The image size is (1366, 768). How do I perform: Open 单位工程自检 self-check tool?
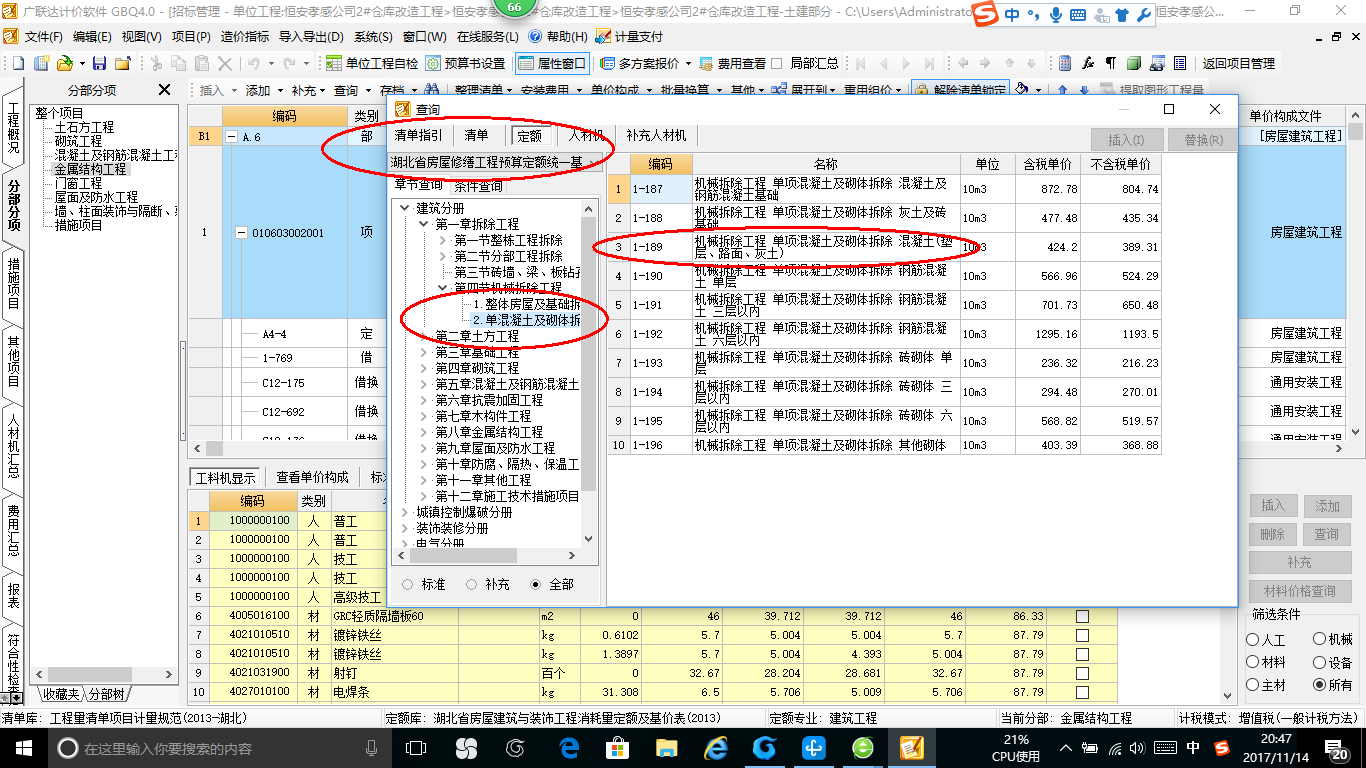click(x=372, y=63)
